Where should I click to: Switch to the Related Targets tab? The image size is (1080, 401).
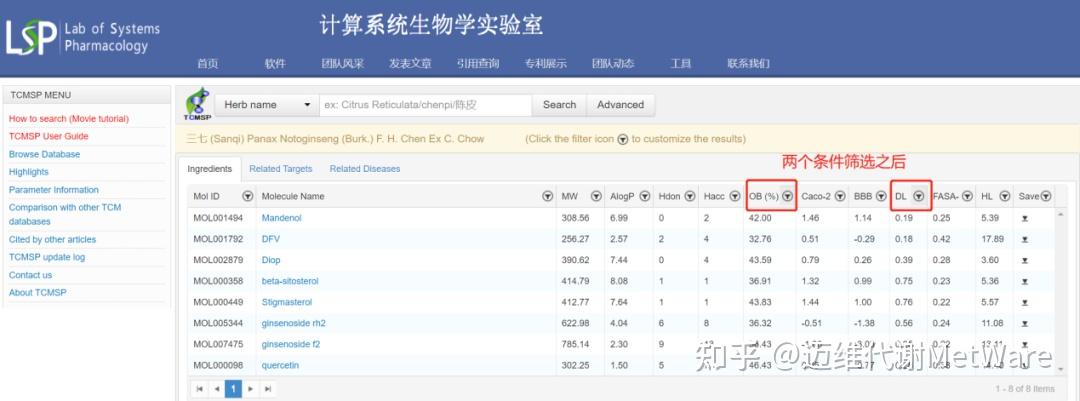280,169
